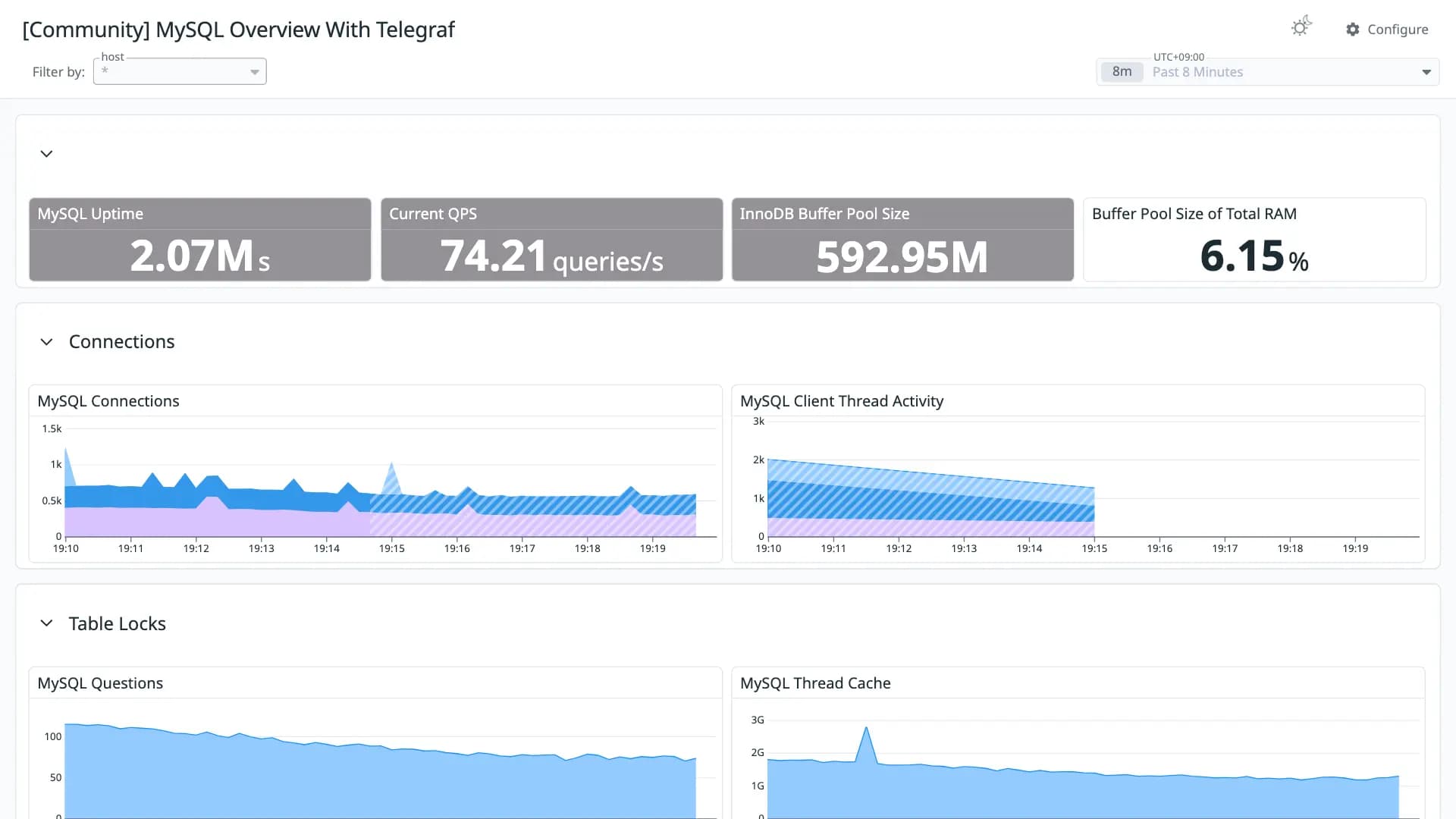Click the MySQL Questions chart title
Image resolution: width=1456 pixels, height=819 pixels.
[100, 683]
